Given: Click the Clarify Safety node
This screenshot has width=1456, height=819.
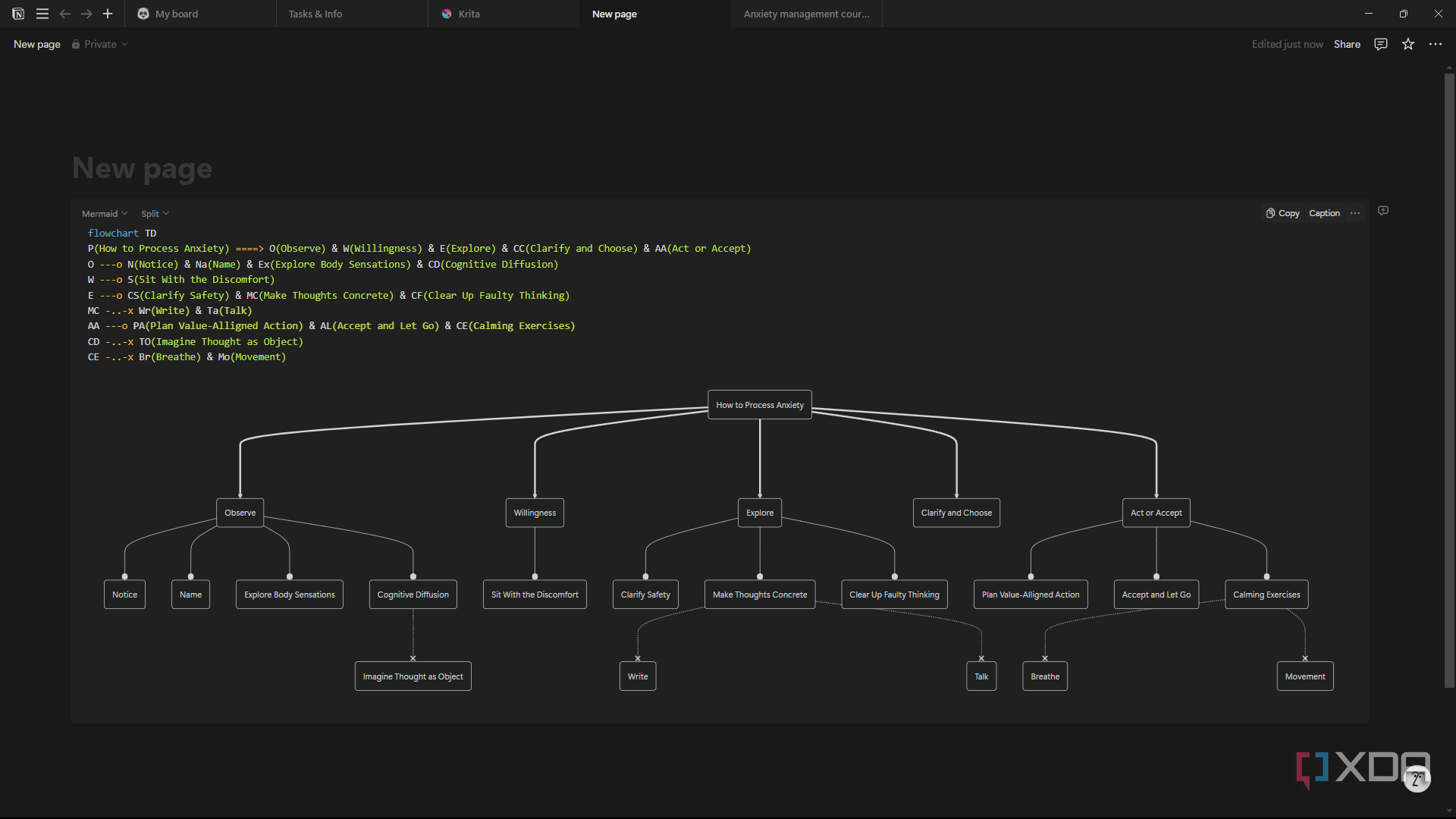Looking at the screenshot, I should [645, 595].
